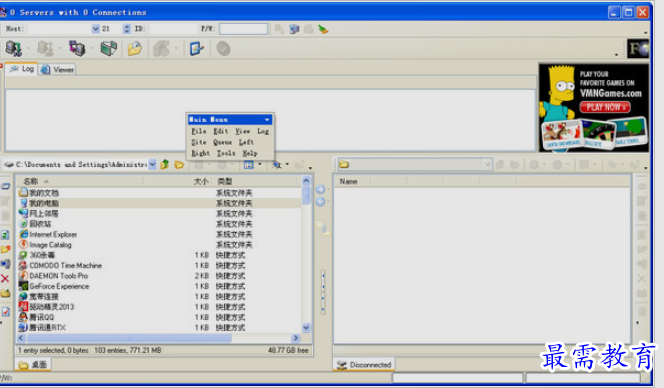
Task: Click the checked document icon in left sidebar
Action: (x=6, y=312)
